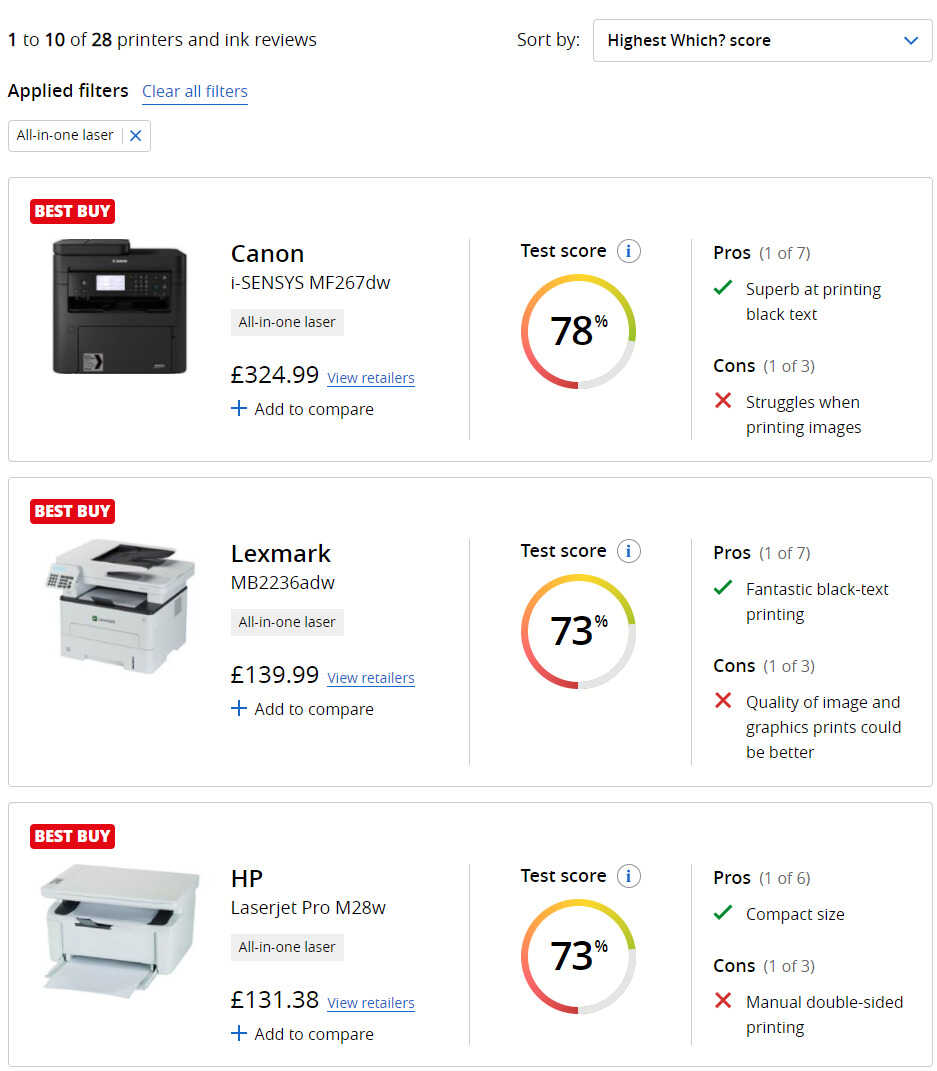This screenshot has width=937, height=1071.
Task: Click the Lexmark product title
Action: [280, 554]
